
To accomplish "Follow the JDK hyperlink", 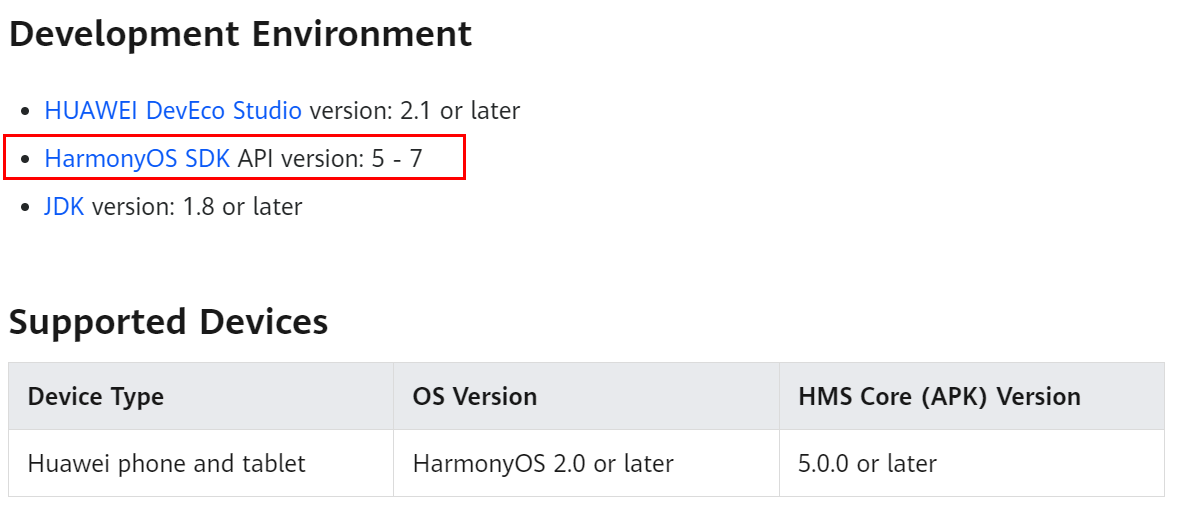I will pos(64,207).
